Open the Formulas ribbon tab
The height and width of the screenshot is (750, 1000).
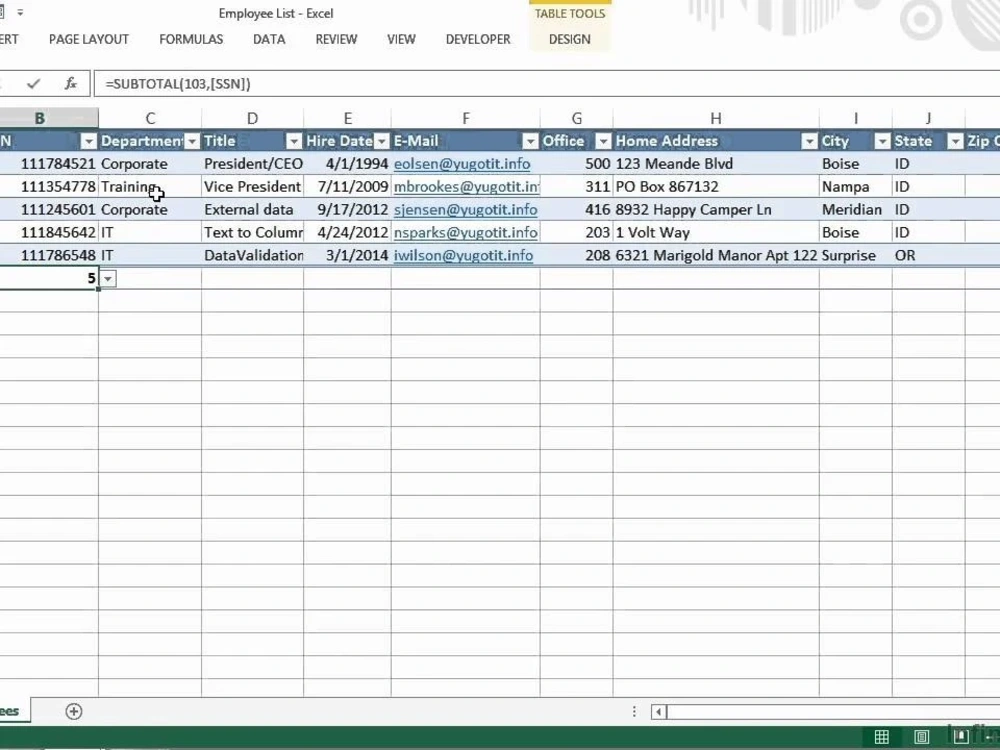coord(191,39)
